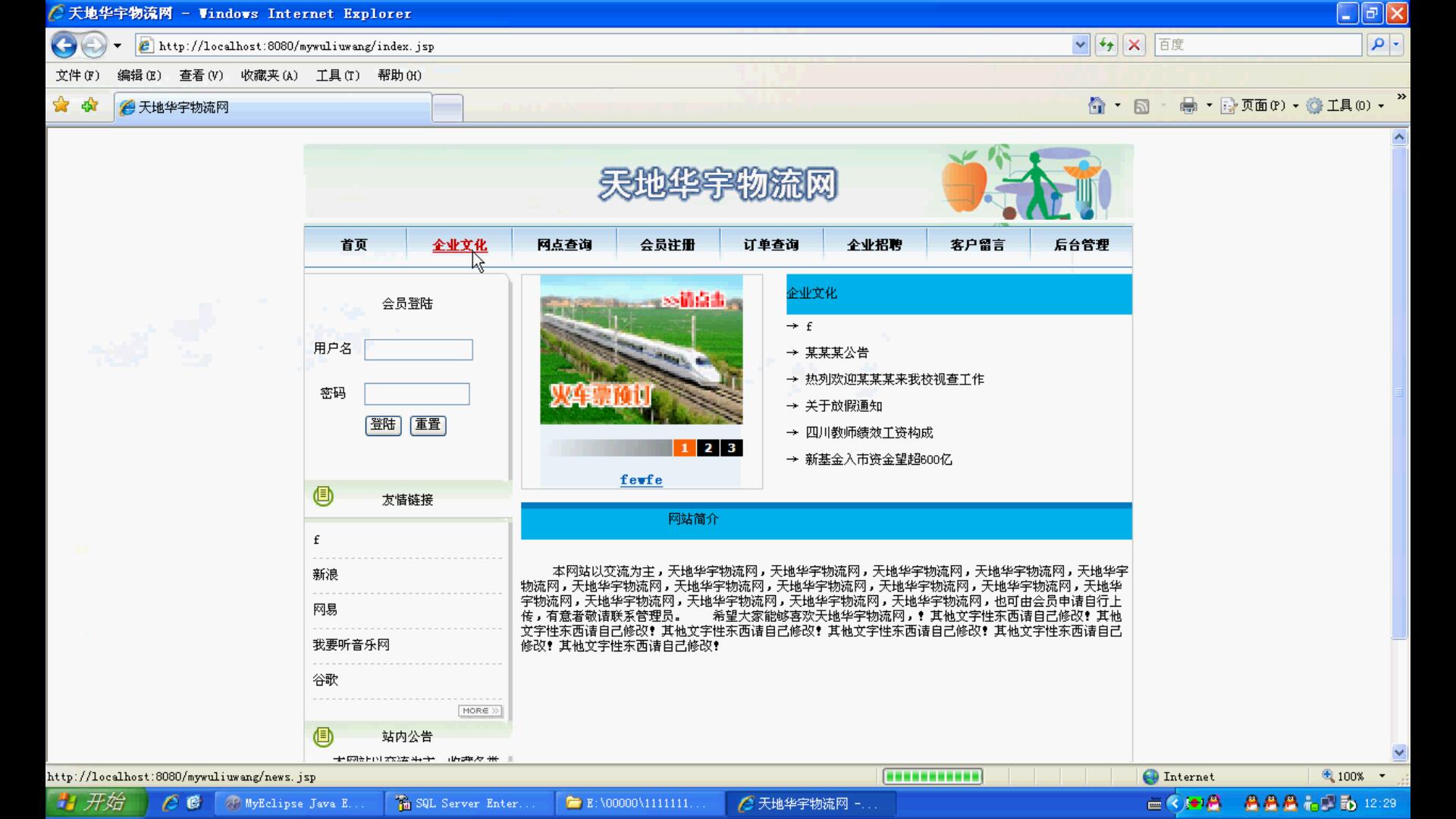Screen dimensions: 1456x819
Task: Open the 四川教师绩效工资构成 news item
Action: point(869,432)
